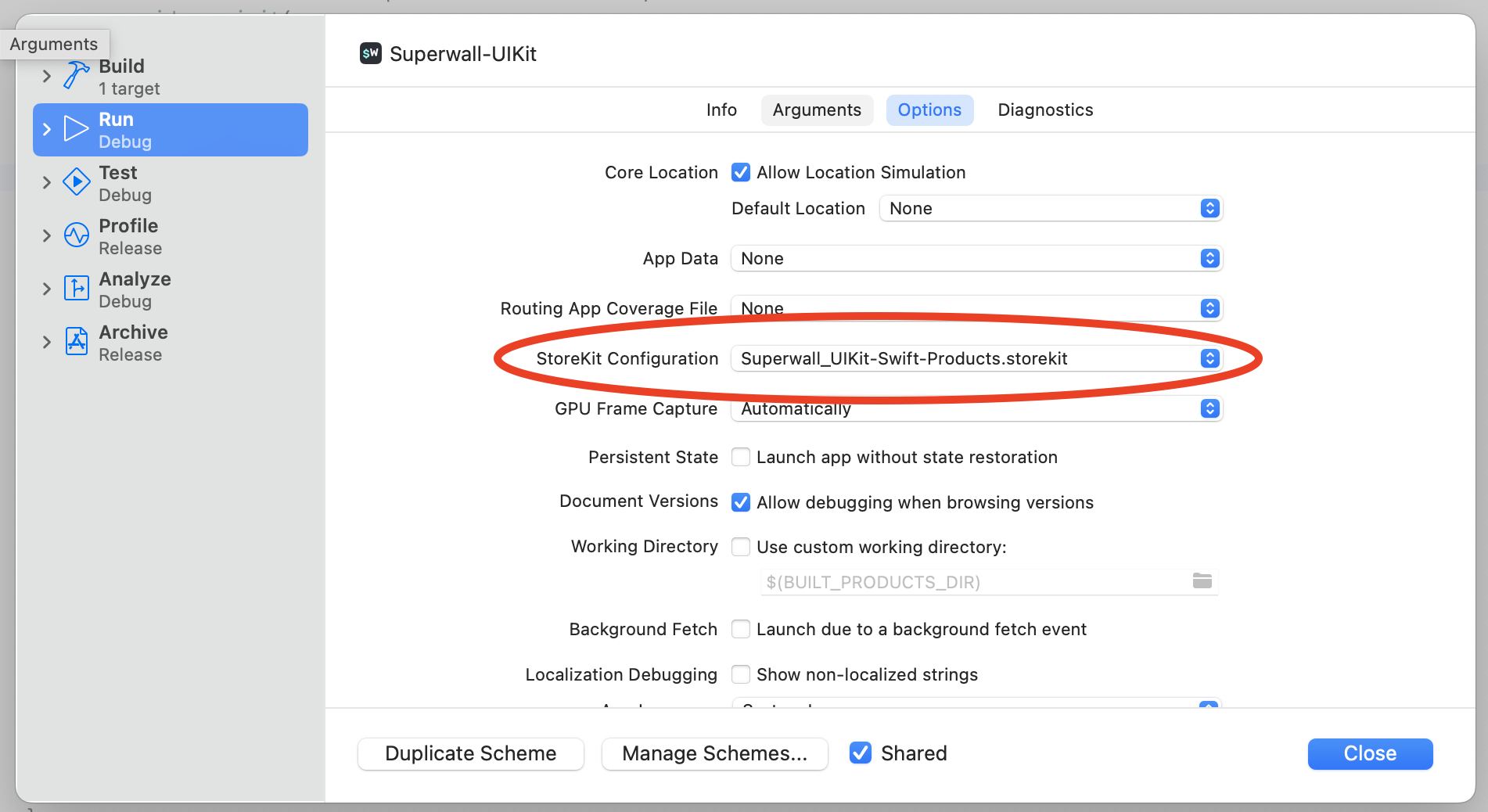
Task: Open the StoreKit Configuration dropdown
Action: (x=976, y=358)
